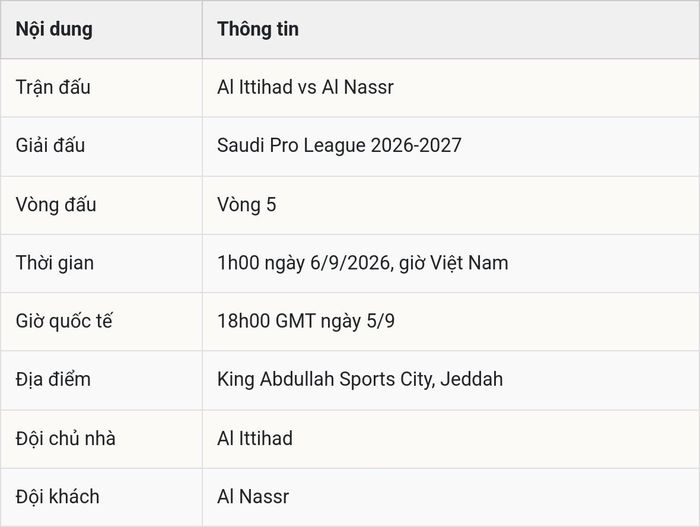The height and width of the screenshot is (527, 700).
Task: Select the 'Trận đấu' row label
Action: pyautogui.click(x=101, y=88)
